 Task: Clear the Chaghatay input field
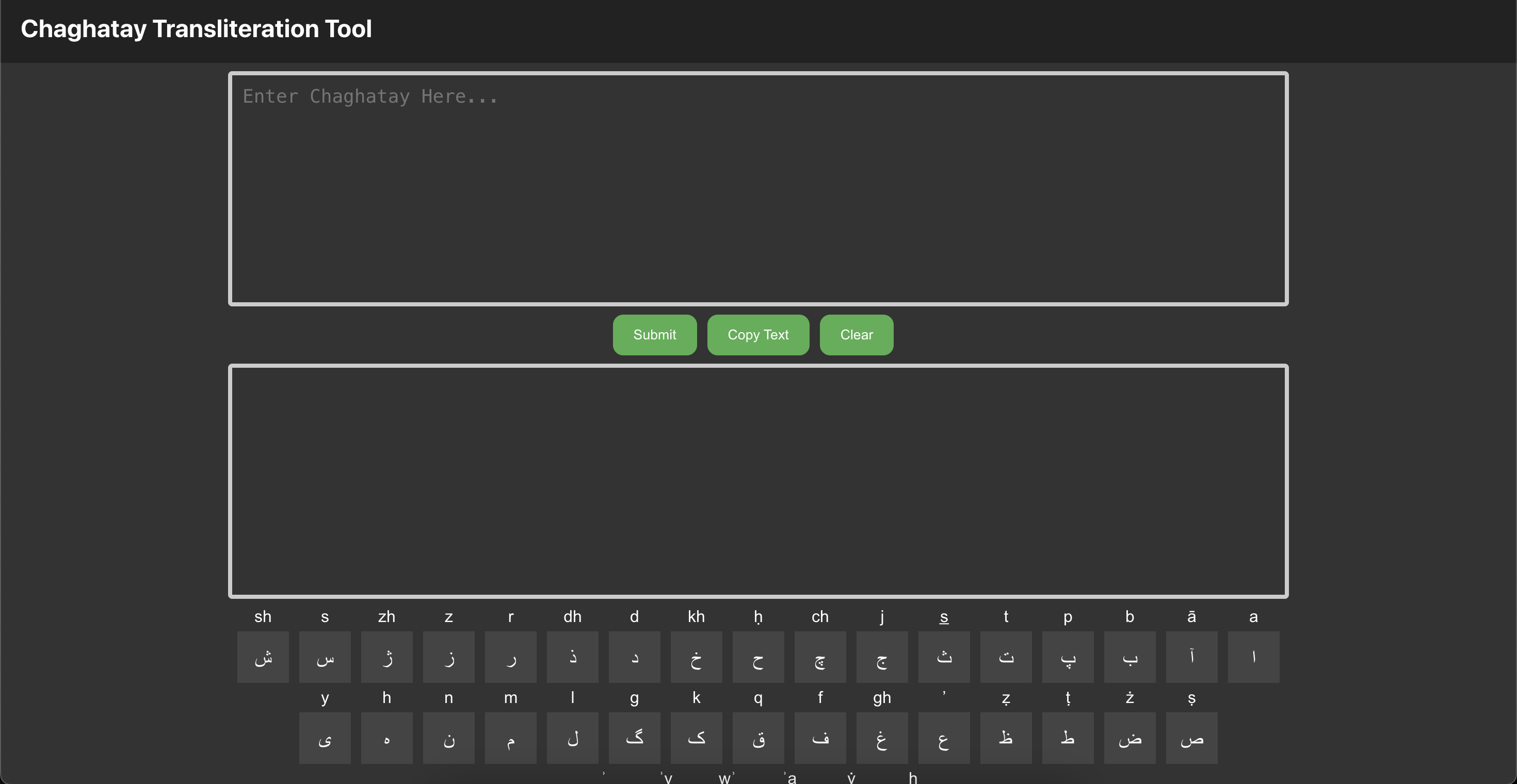[x=857, y=335]
